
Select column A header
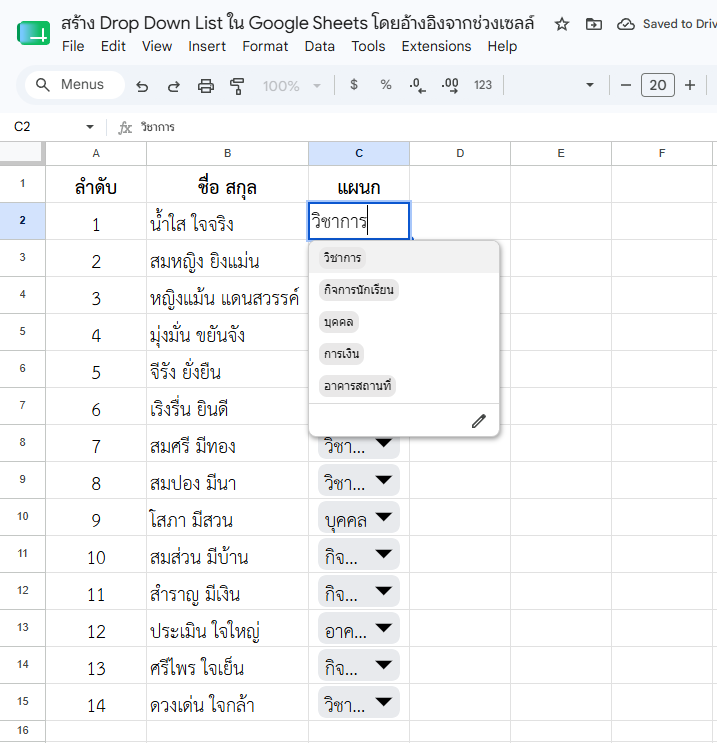click(96, 154)
